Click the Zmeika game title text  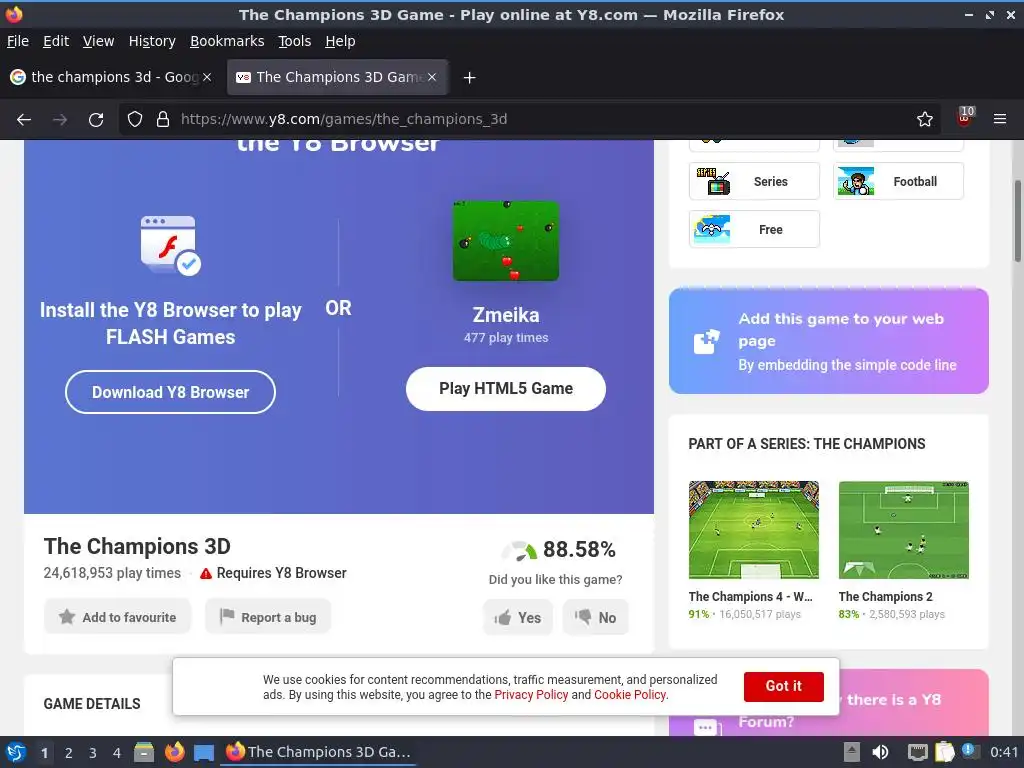point(506,315)
